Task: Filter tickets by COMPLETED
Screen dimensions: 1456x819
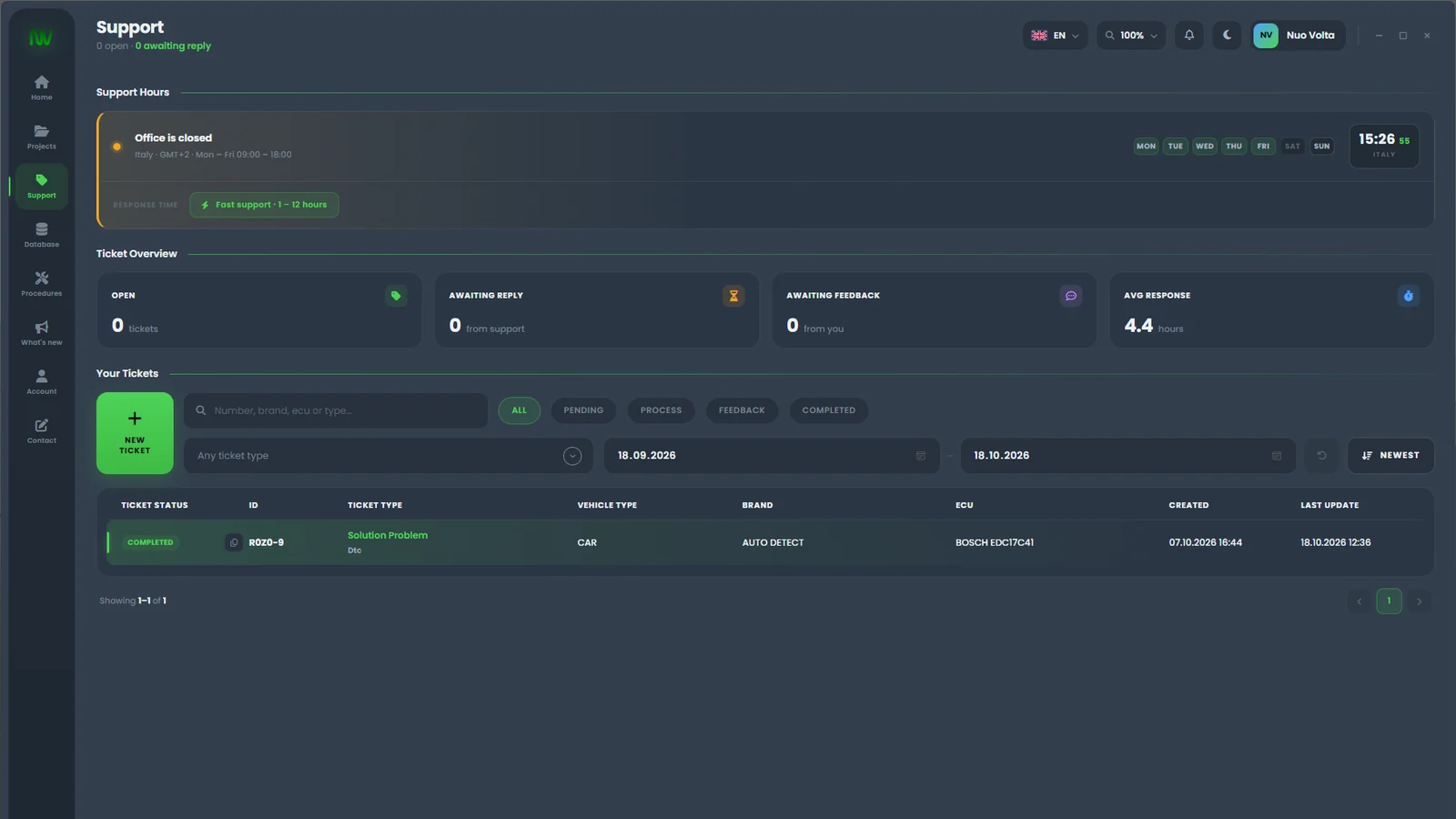Action: click(x=829, y=410)
